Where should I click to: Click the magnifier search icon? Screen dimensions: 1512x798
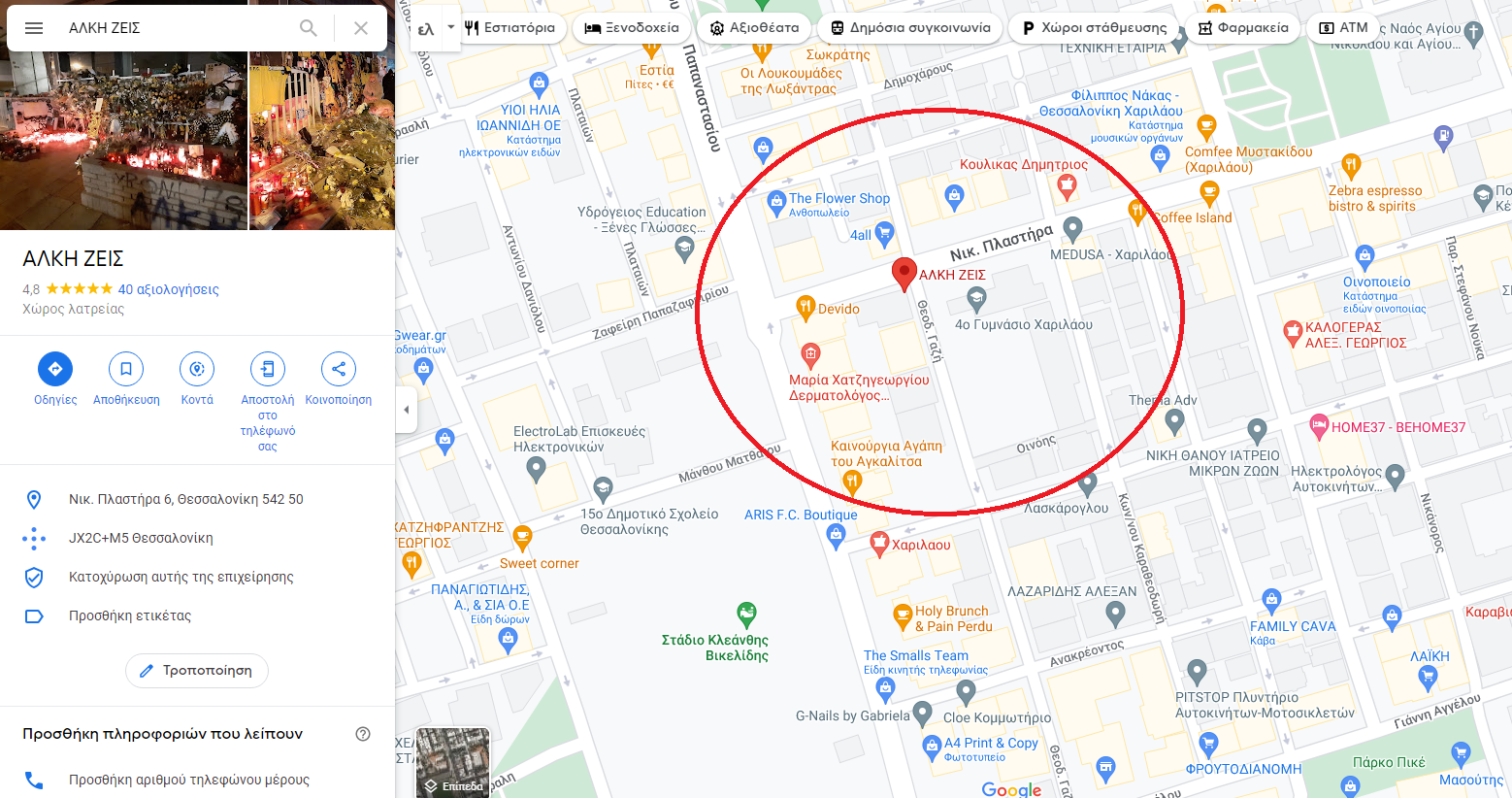click(309, 28)
